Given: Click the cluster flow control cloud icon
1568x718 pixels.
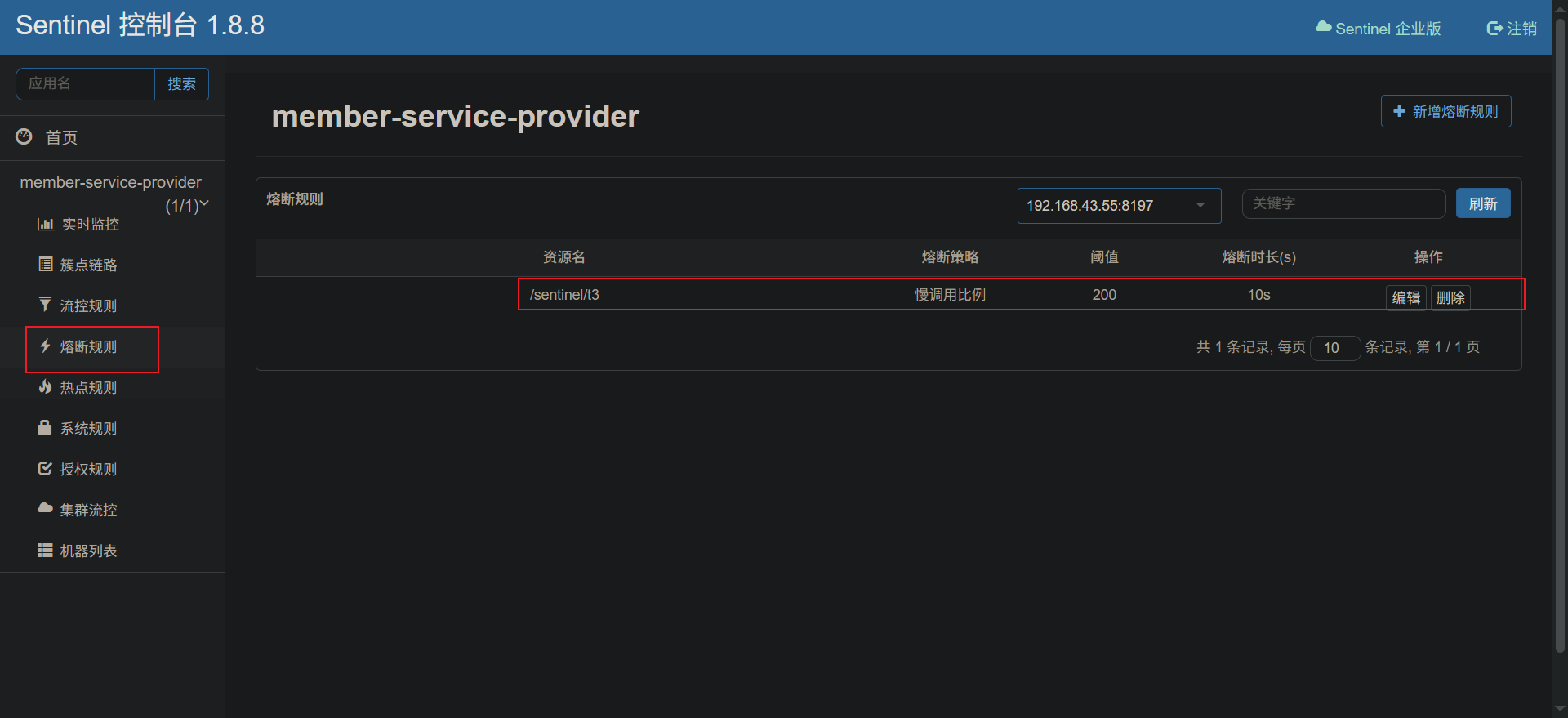Looking at the screenshot, I should tap(45, 508).
